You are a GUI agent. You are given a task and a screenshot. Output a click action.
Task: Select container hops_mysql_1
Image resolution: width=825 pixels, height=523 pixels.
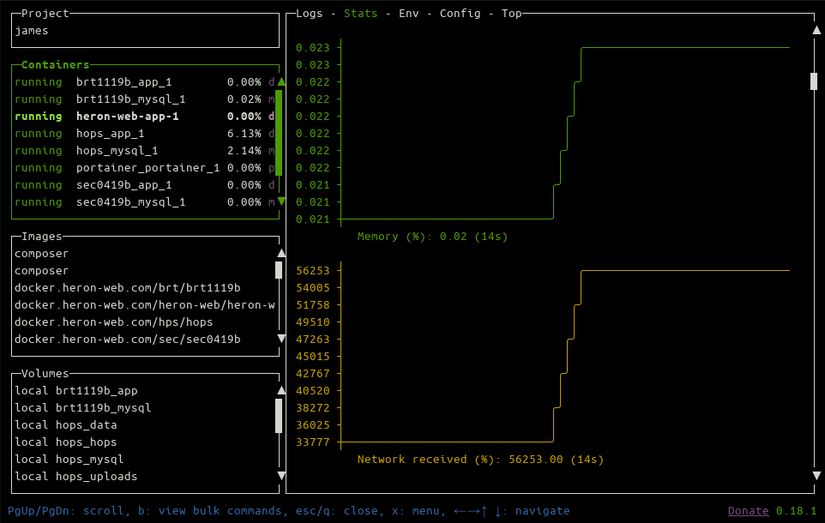click(x=145, y=150)
